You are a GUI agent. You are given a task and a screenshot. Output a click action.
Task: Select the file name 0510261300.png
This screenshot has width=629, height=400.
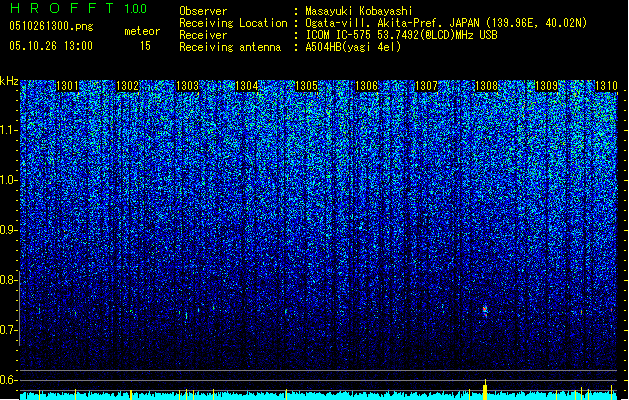coord(51,26)
